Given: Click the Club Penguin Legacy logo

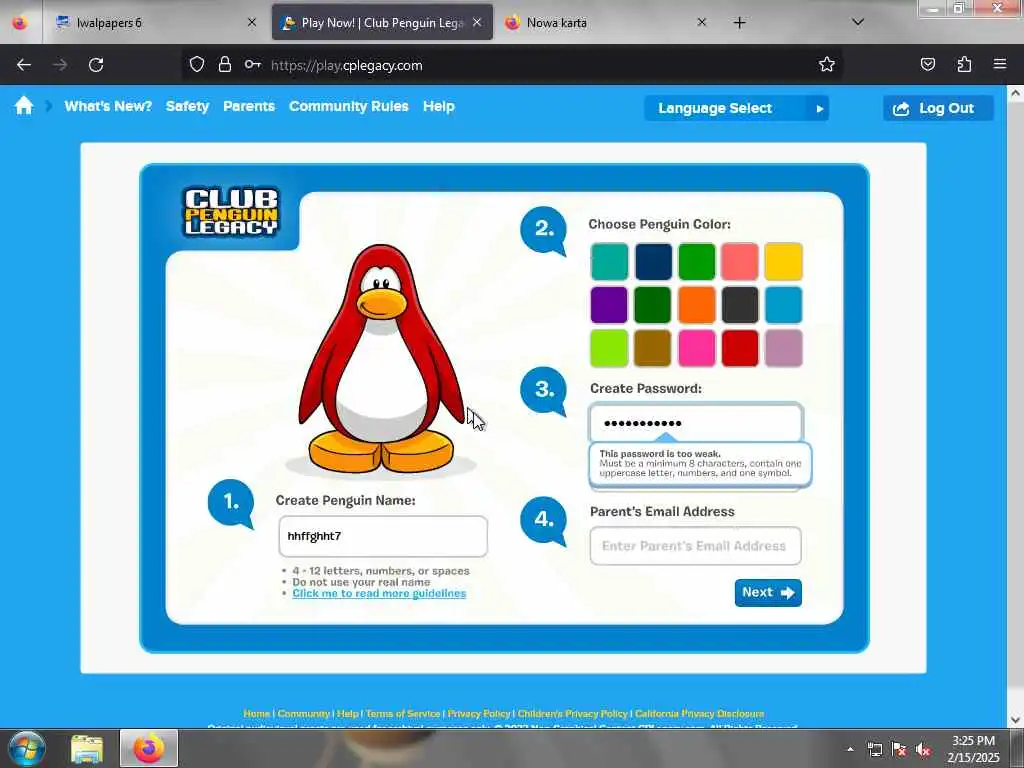Looking at the screenshot, I should coord(231,212).
